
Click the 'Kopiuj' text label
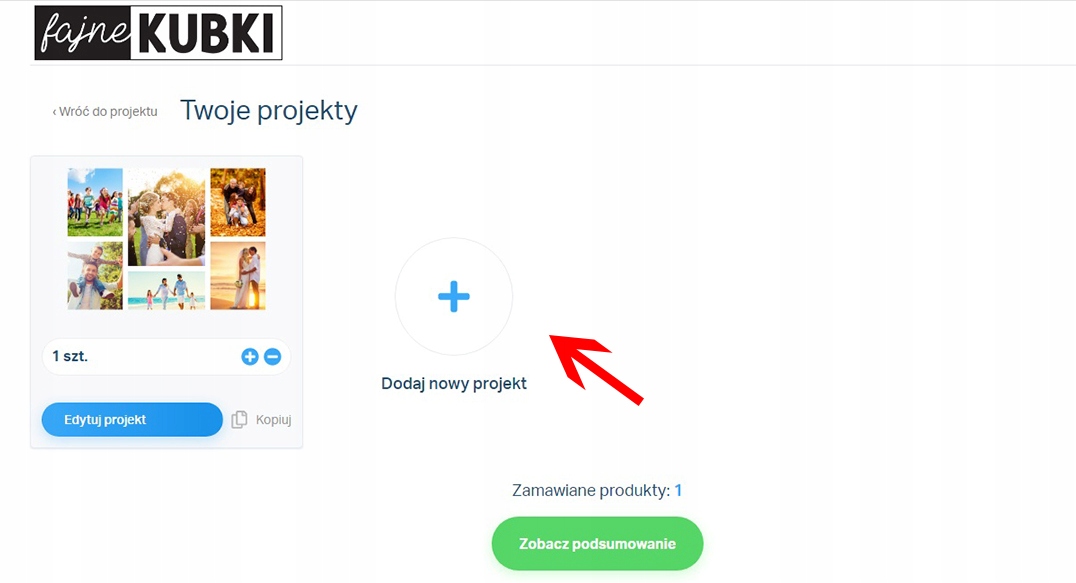[x=273, y=420]
